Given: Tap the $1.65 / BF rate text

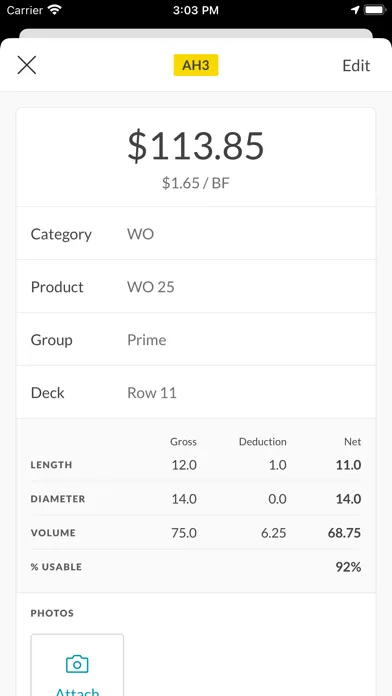Looking at the screenshot, I should [196, 183].
